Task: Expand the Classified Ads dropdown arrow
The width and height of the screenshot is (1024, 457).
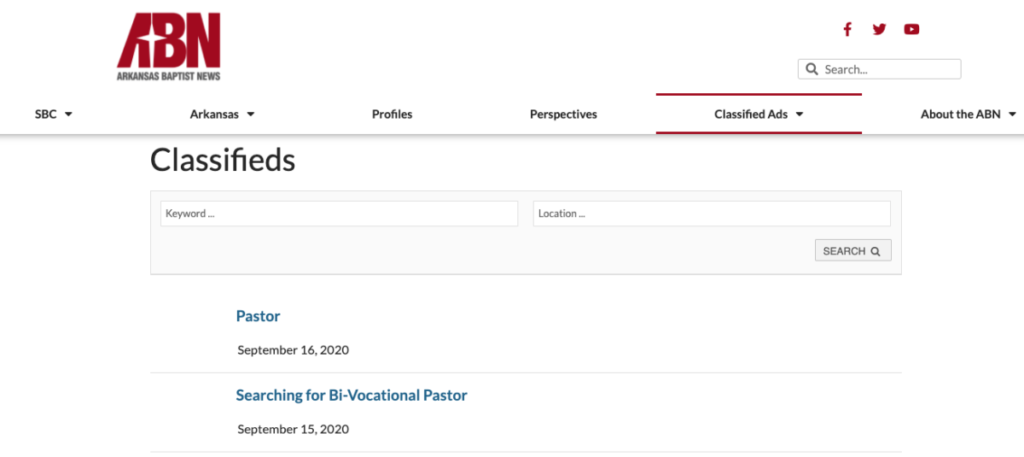Action: [x=799, y=115]
